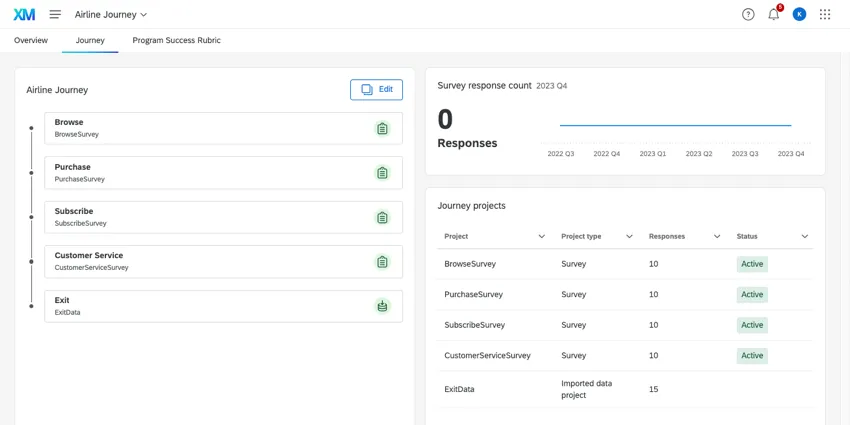Image resolution: width=850 pixels, height=425 pixels.
Task: Click the response count trend line chart
Action: pyautogui.click(x=675, y=126)
